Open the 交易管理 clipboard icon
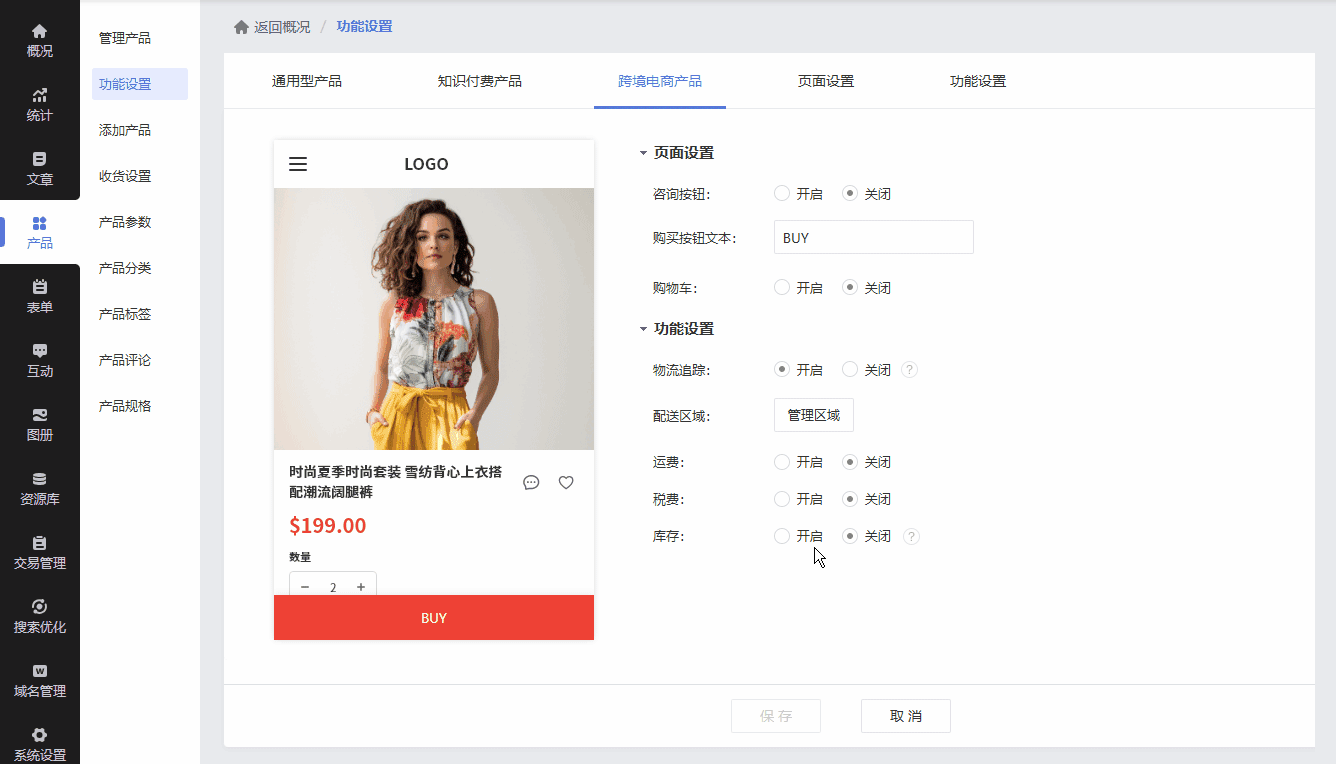This screenshot has height=764, width=1336. [40, 543]
